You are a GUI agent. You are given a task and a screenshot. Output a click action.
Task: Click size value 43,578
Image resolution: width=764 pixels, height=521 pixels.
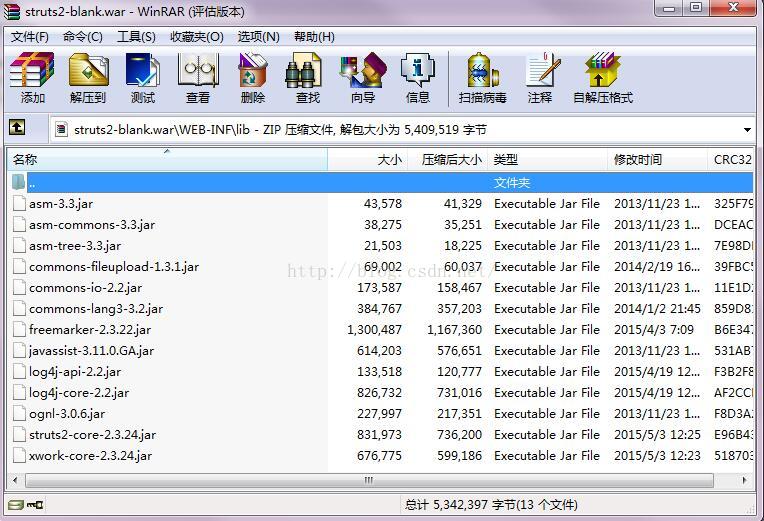383,204
